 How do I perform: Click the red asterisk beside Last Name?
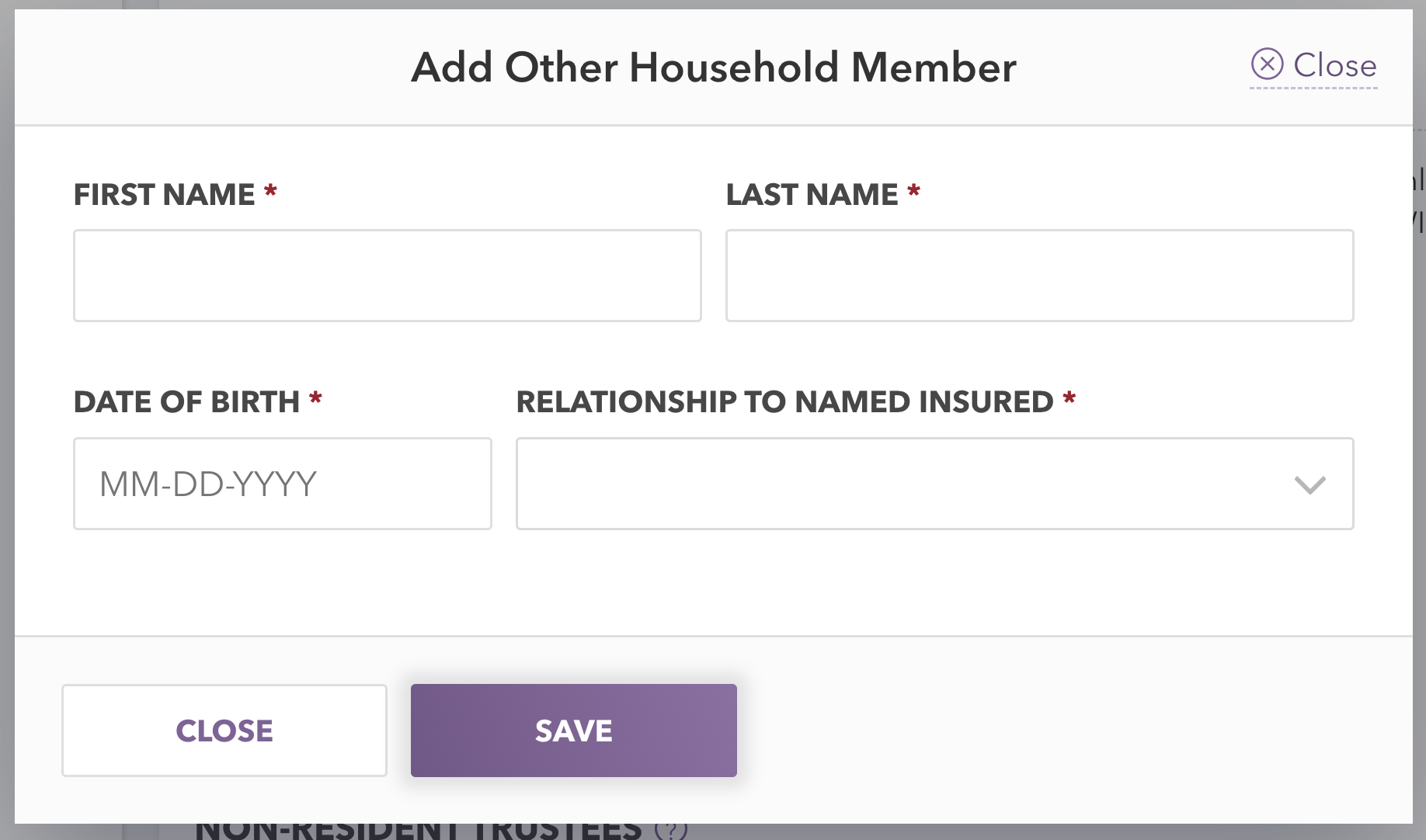(x=913, y=191)
